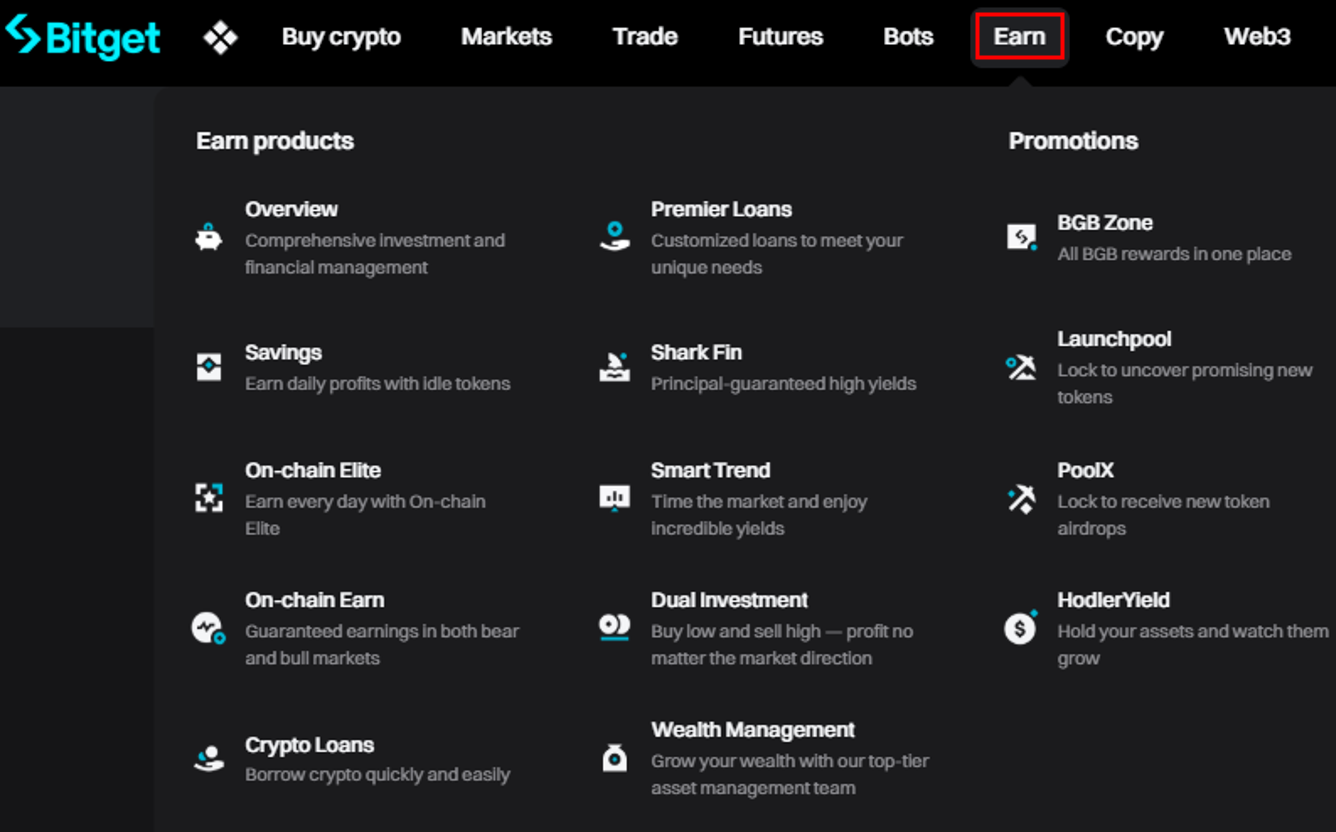Expand the Buy crypto menu
Image resolution: width=1336 pixels, height=832 pixels.
click(x=341, y=37)
